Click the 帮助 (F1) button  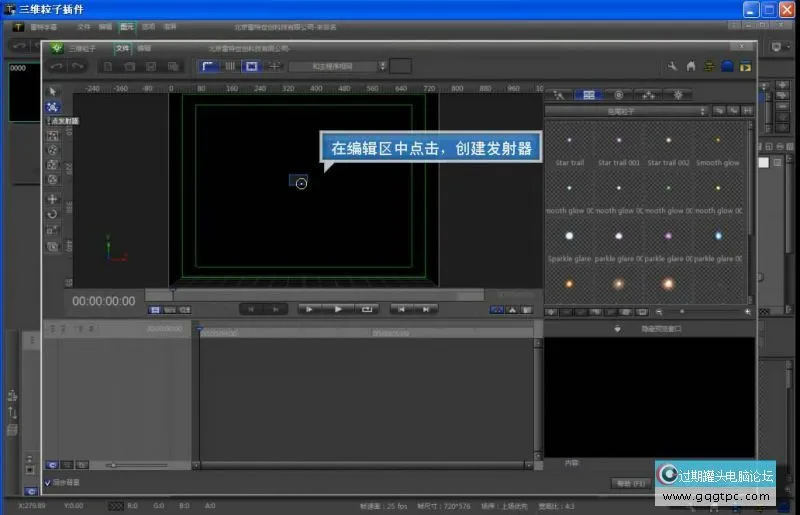point(631,483)
